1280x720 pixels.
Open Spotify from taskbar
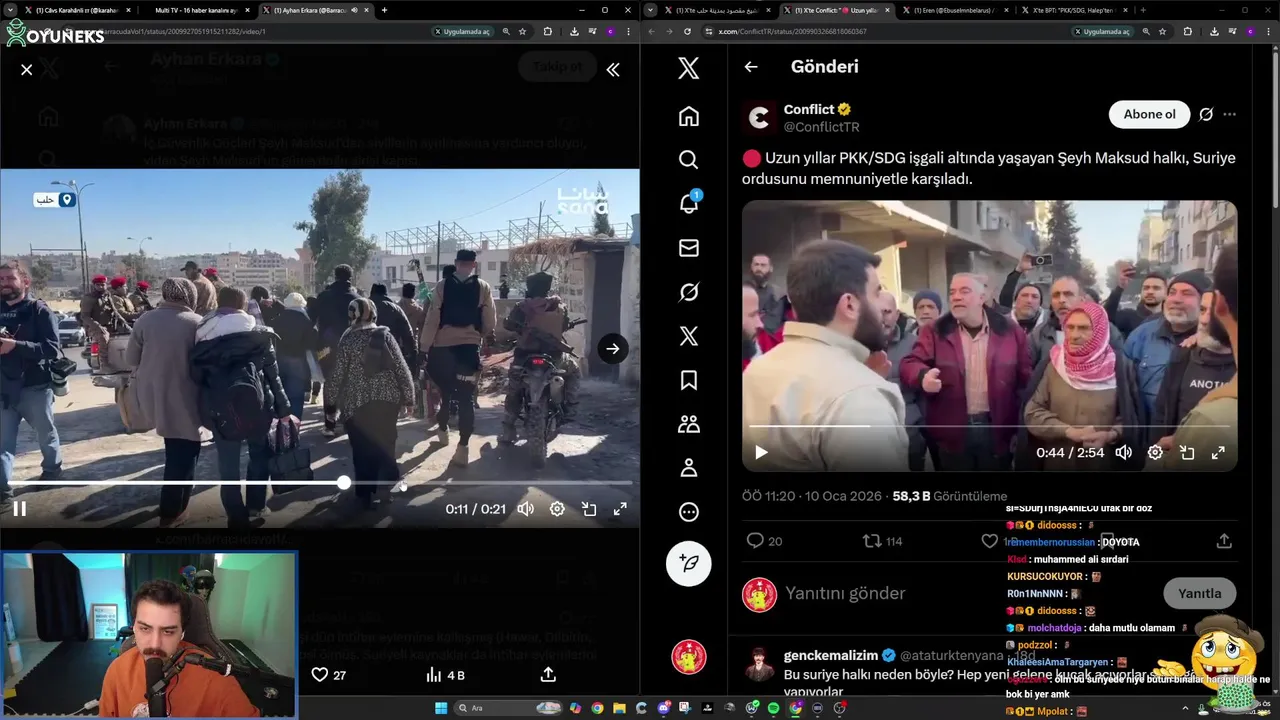pos(773,708)
